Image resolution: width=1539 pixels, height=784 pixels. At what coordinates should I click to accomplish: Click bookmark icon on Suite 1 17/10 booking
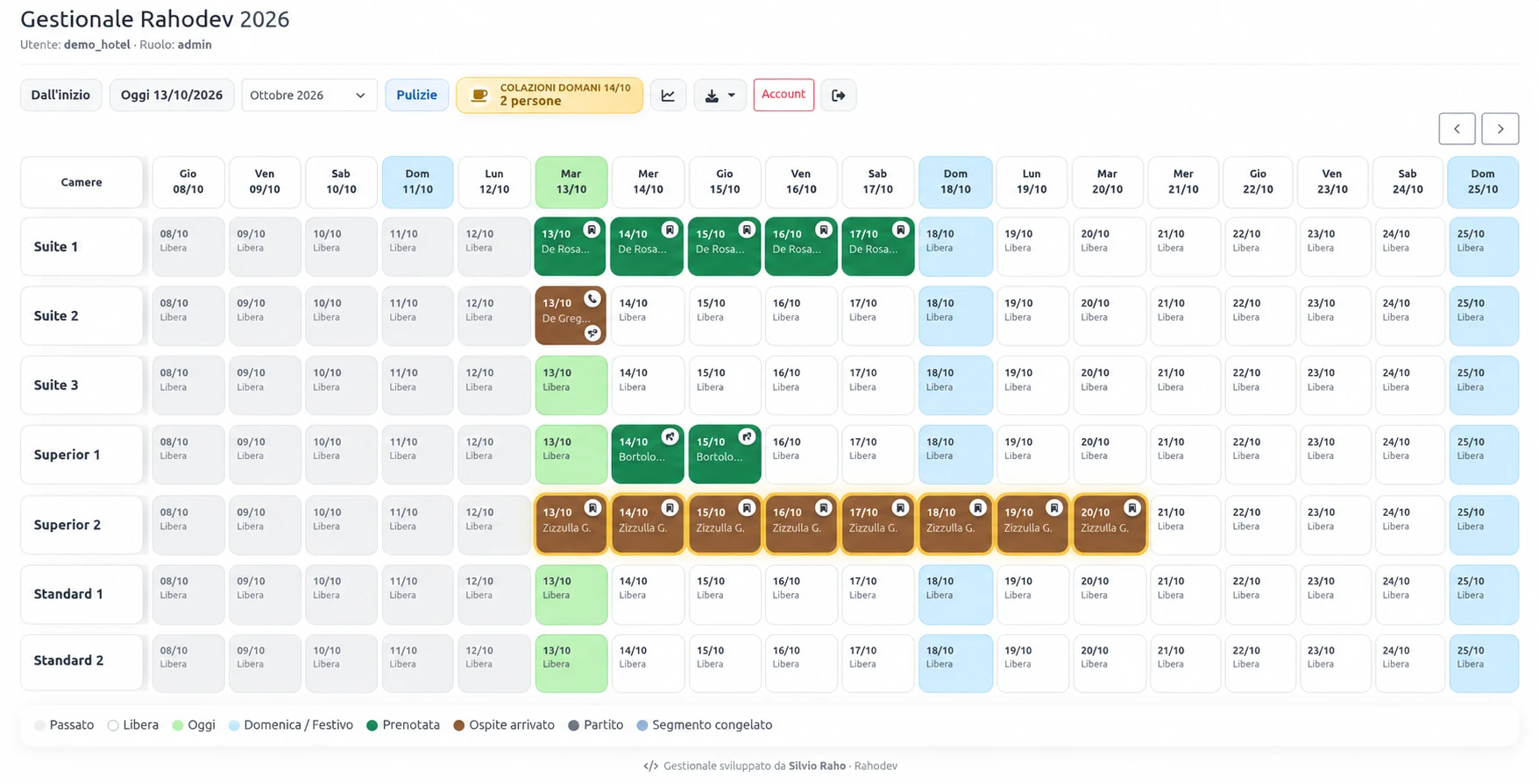pos(900,230)
